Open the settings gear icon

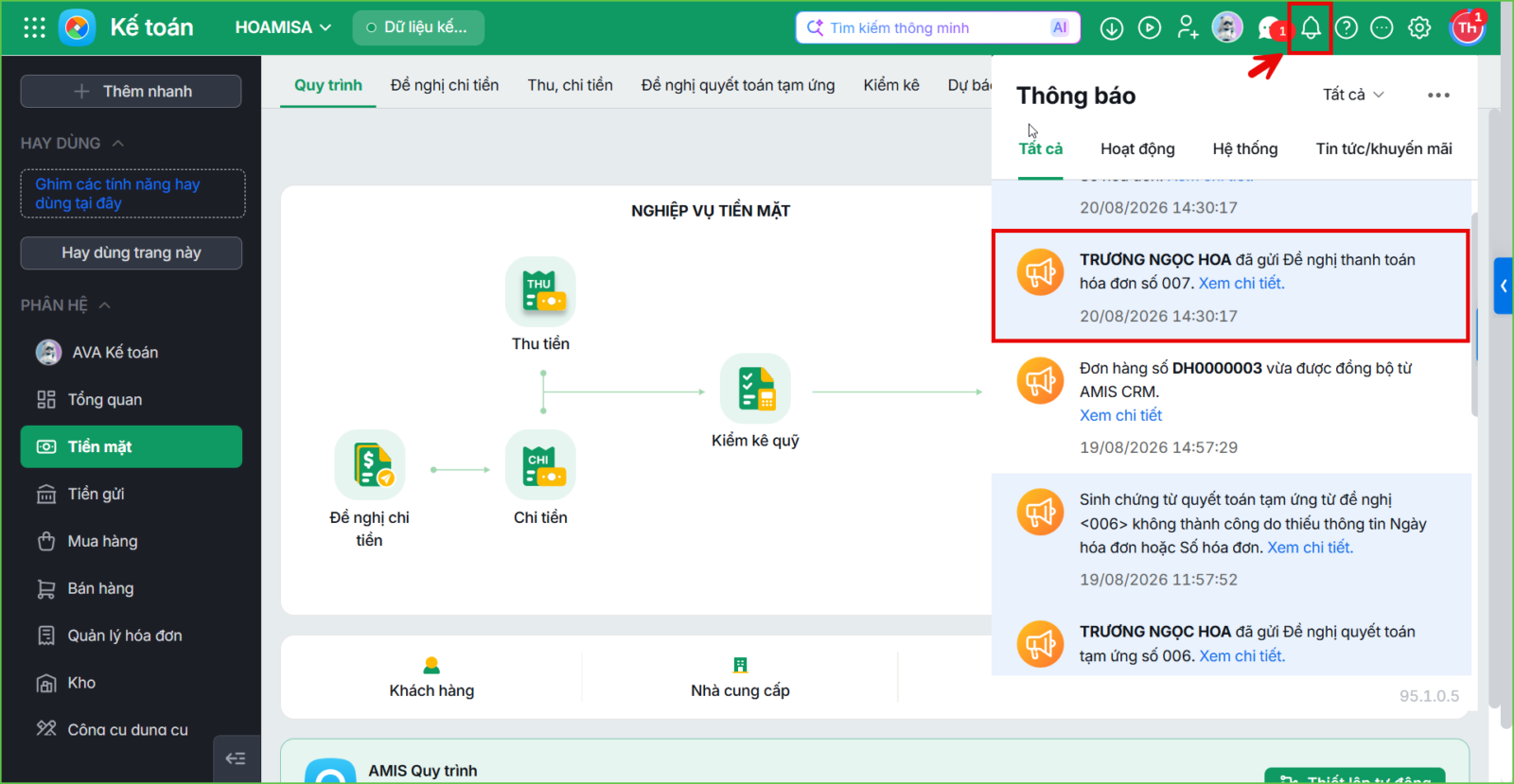click(1419, 27)
